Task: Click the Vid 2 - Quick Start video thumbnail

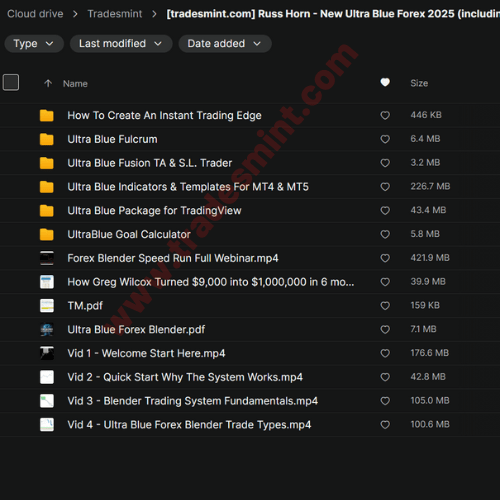Action: (47, 377)
